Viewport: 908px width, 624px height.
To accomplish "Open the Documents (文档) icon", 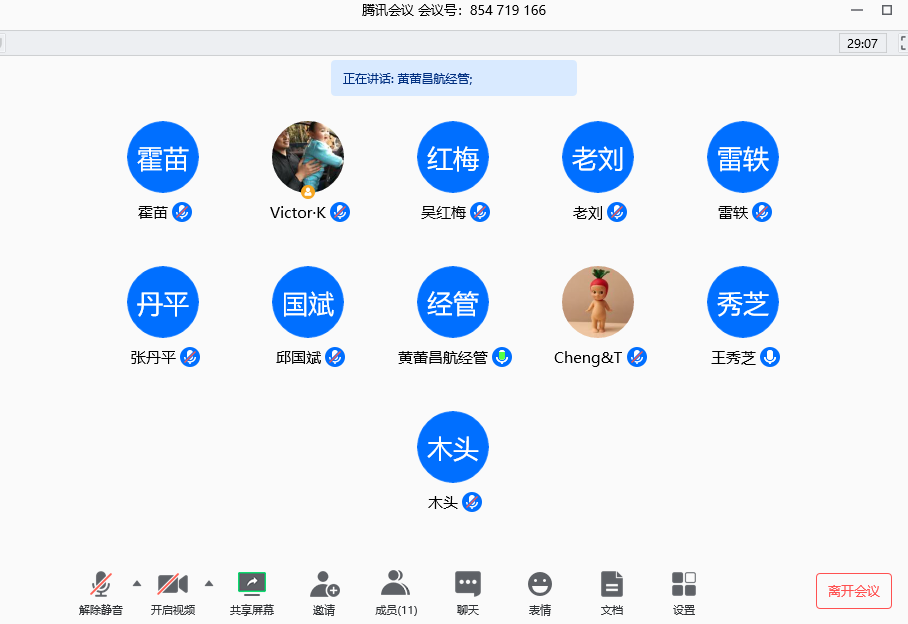I will coord(612,584).
